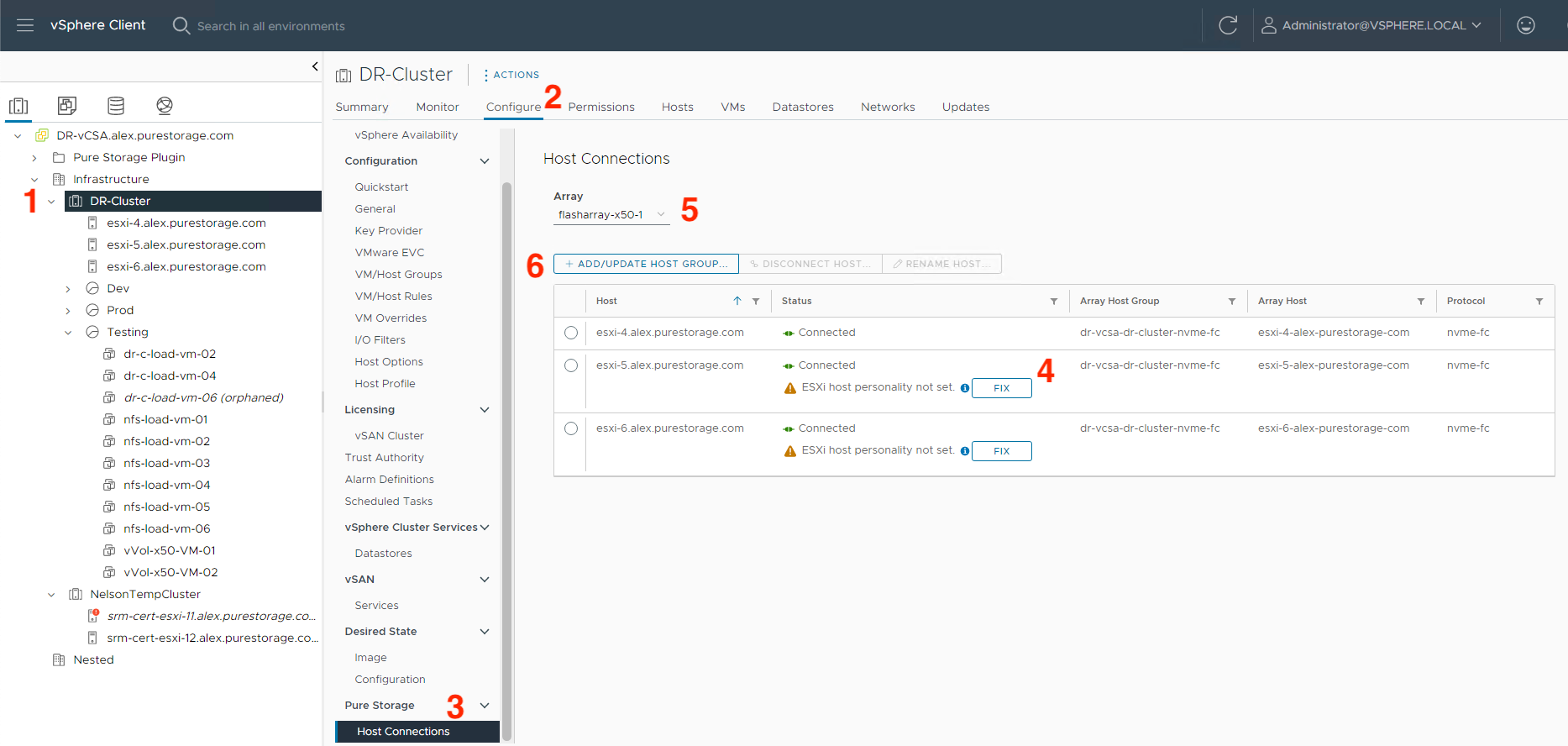Refresh the vSphere Client view
1568x746 pixels.
pyautogui.click(x=1228, y=25)
